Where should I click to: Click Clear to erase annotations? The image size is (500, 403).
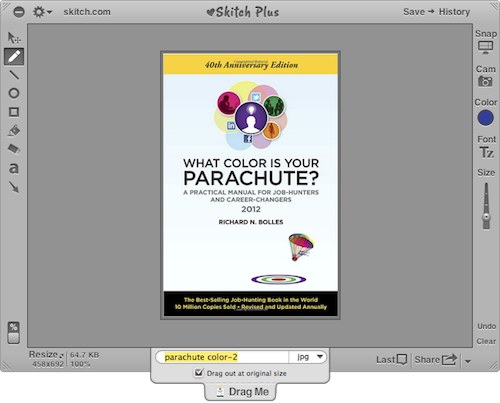(486, 341)
